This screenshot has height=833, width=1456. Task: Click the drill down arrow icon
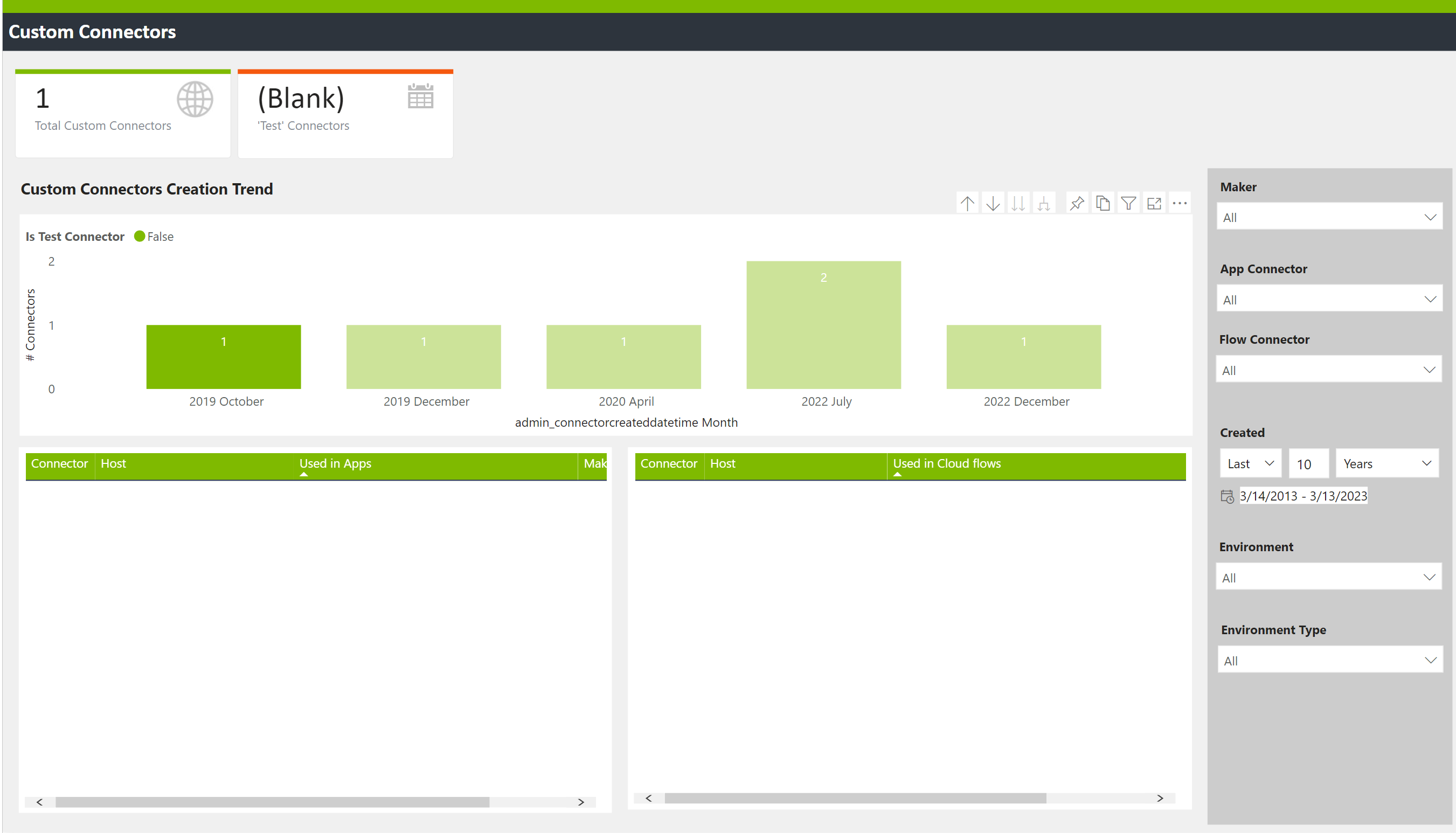(x=993, y=204)
